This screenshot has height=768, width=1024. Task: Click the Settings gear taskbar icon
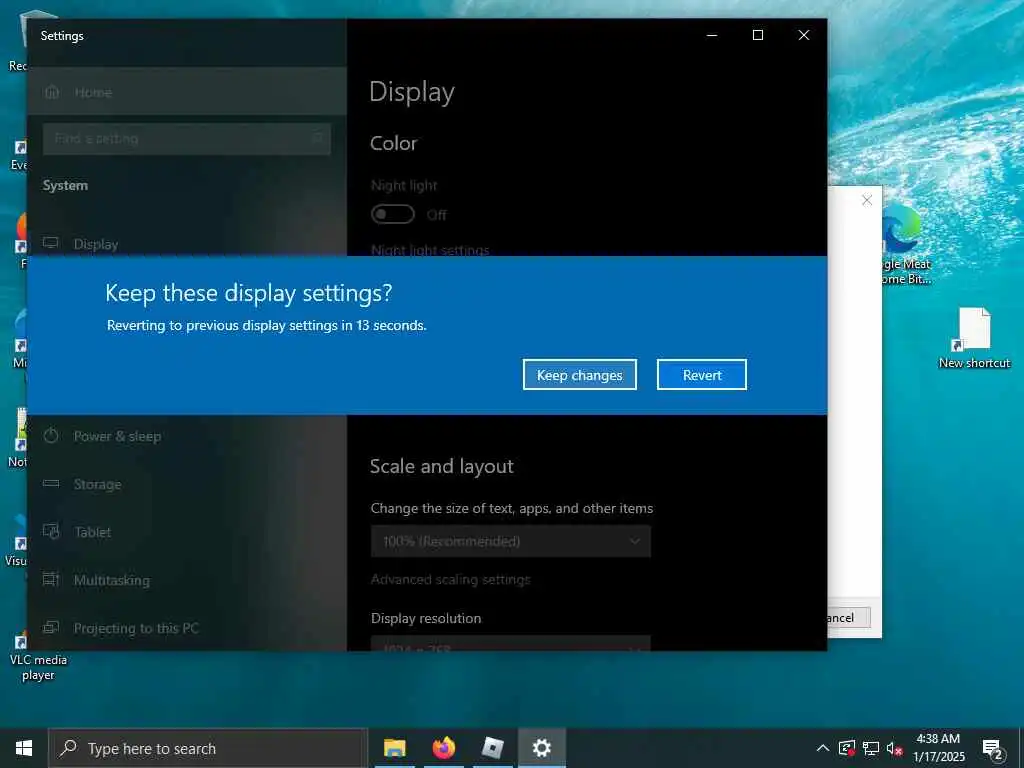541,748
